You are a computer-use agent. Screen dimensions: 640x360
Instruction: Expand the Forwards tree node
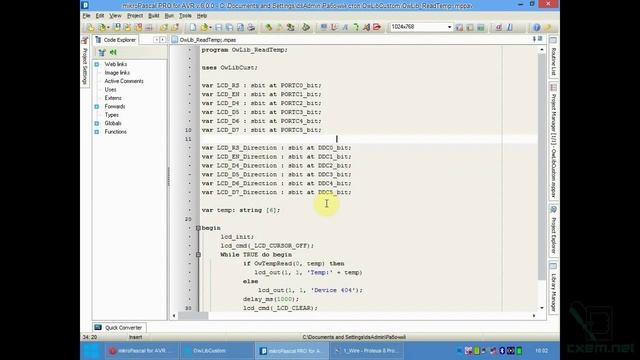coord(97,107)
